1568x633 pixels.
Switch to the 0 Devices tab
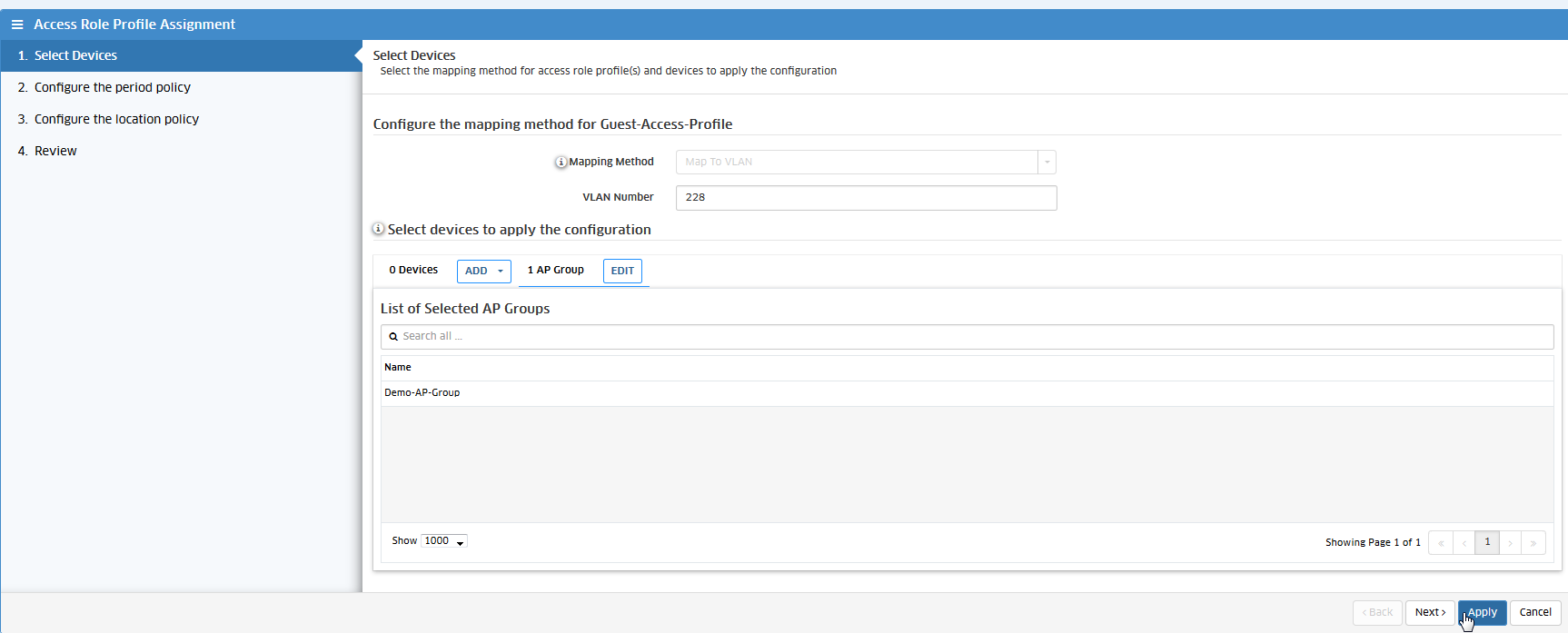click(413, 270)
